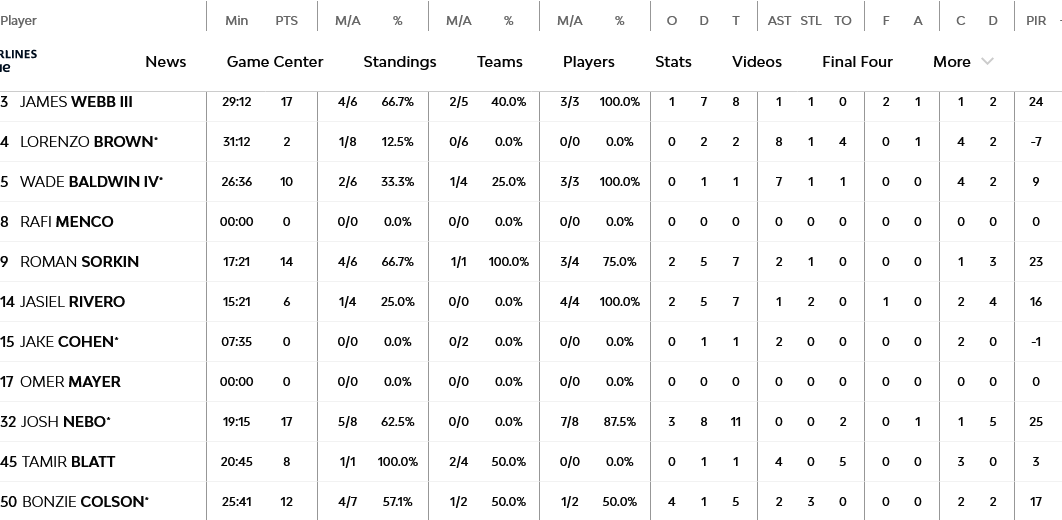The height and width of the screenshot is (520, 1062).
Task: Open James Webb III player profile
Action: point(76,102)
